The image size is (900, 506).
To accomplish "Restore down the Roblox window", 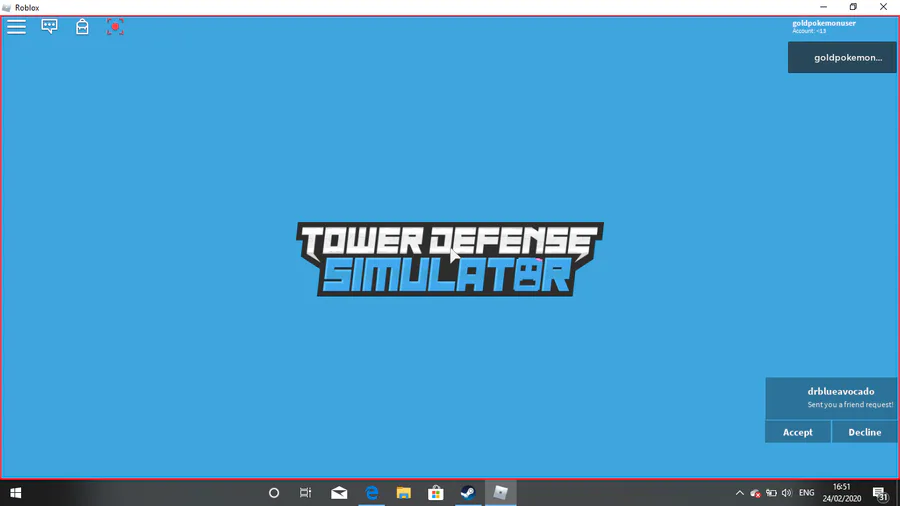I will tap(853, 7).
